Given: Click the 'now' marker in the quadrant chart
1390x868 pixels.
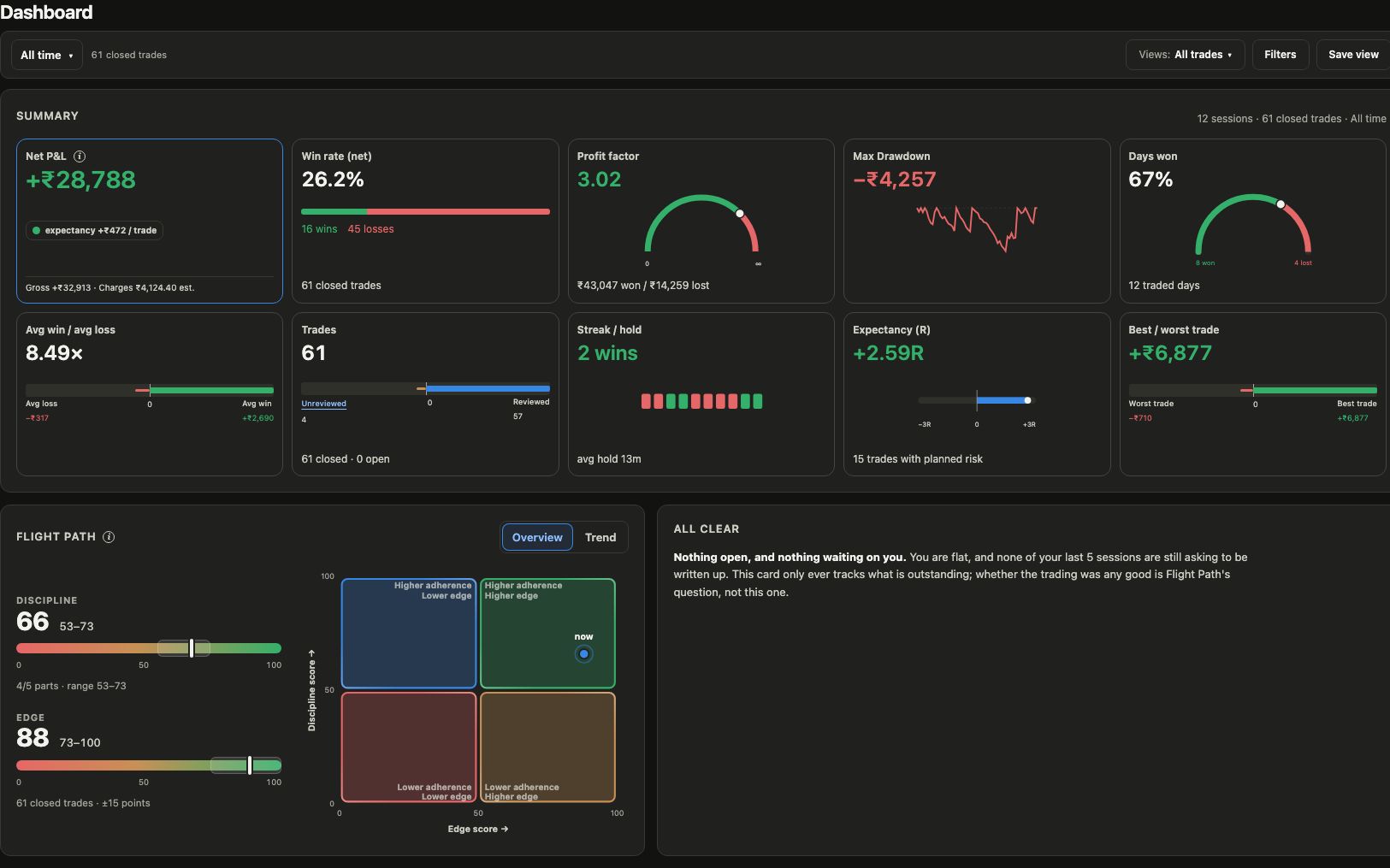Looking at the screenshot, I should pyautogui.click(x=583, y=654).
